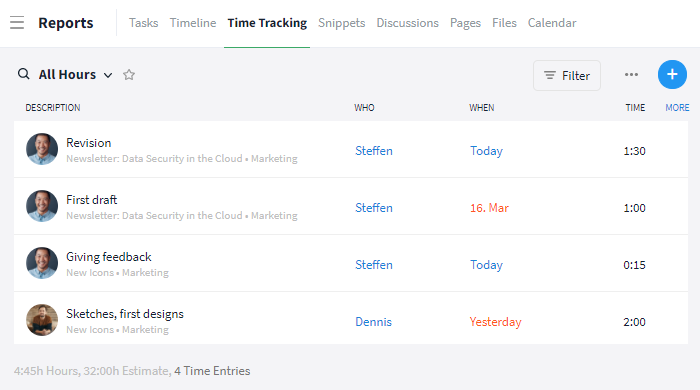Click Today date in Giving feedback row
Screen dimensions: 700x390
[486, 266]
